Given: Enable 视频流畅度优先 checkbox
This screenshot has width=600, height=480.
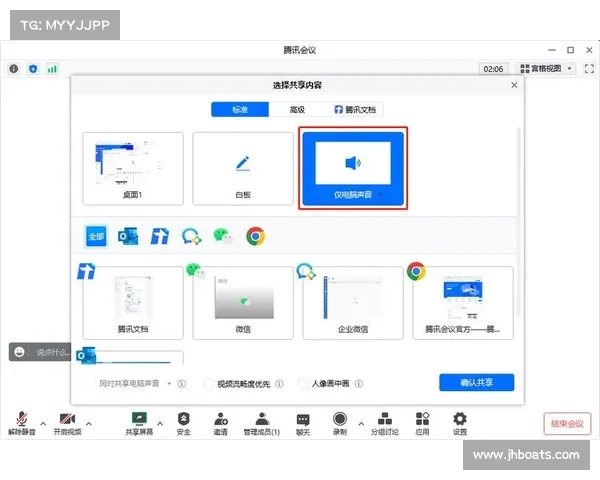Looking at the screenshot, I should point(209,384).
